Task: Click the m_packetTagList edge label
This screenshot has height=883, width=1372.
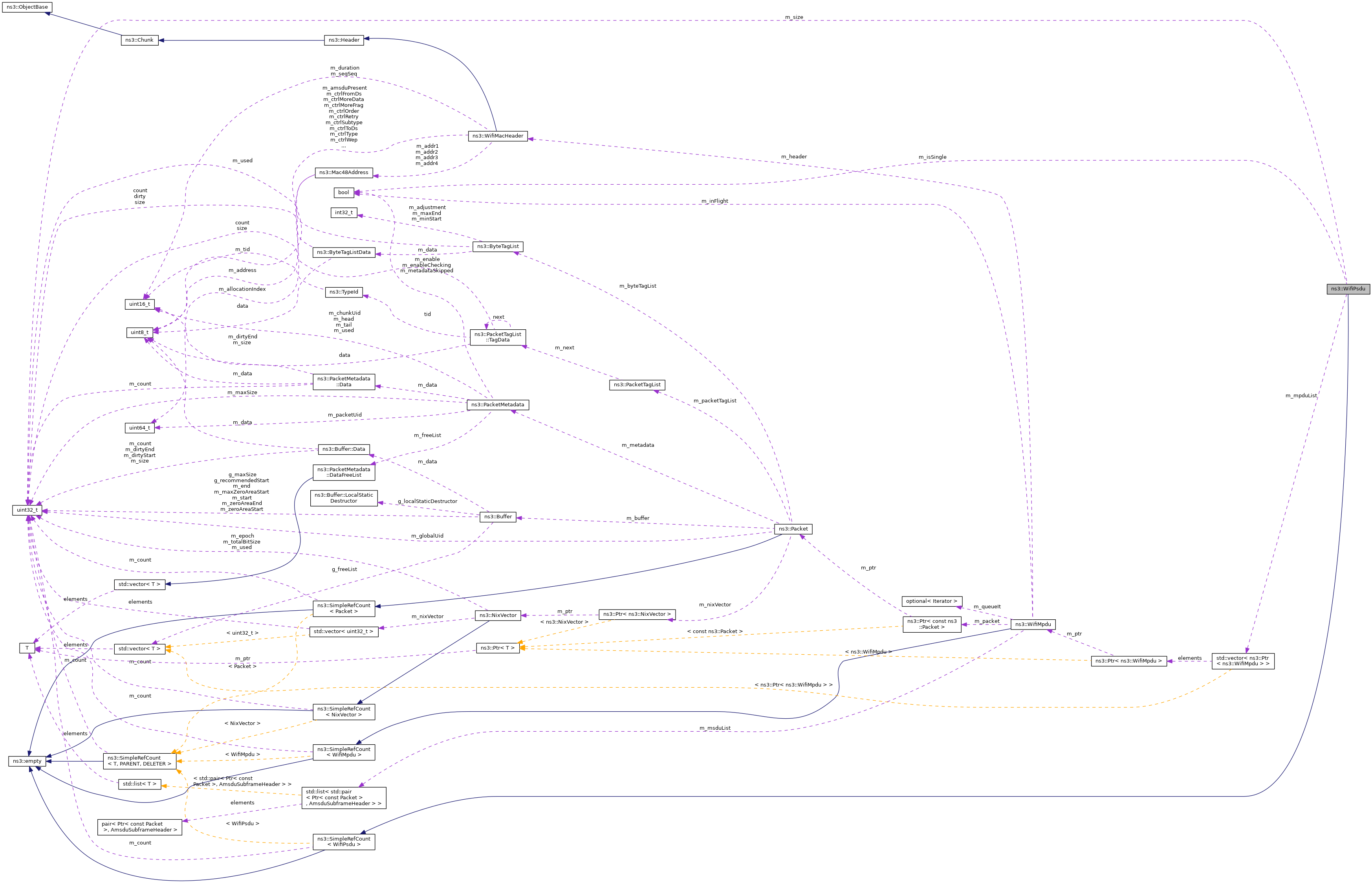Action: click(714, 401)
